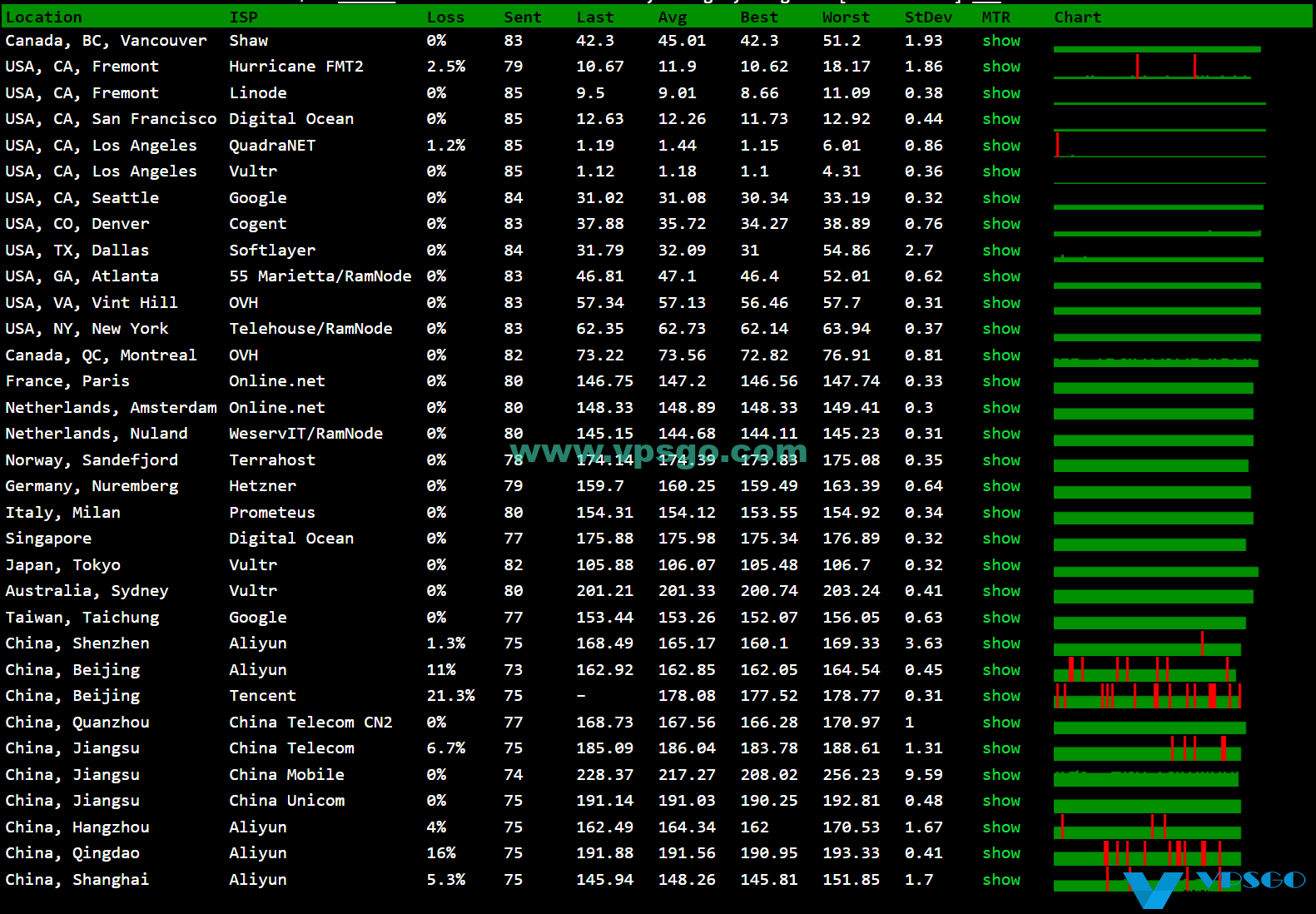The width and height of the screenshot is (1316, 914).
Task: Select the '55 Marietta/RamNode' ISP text
Action: click(320, 276)
